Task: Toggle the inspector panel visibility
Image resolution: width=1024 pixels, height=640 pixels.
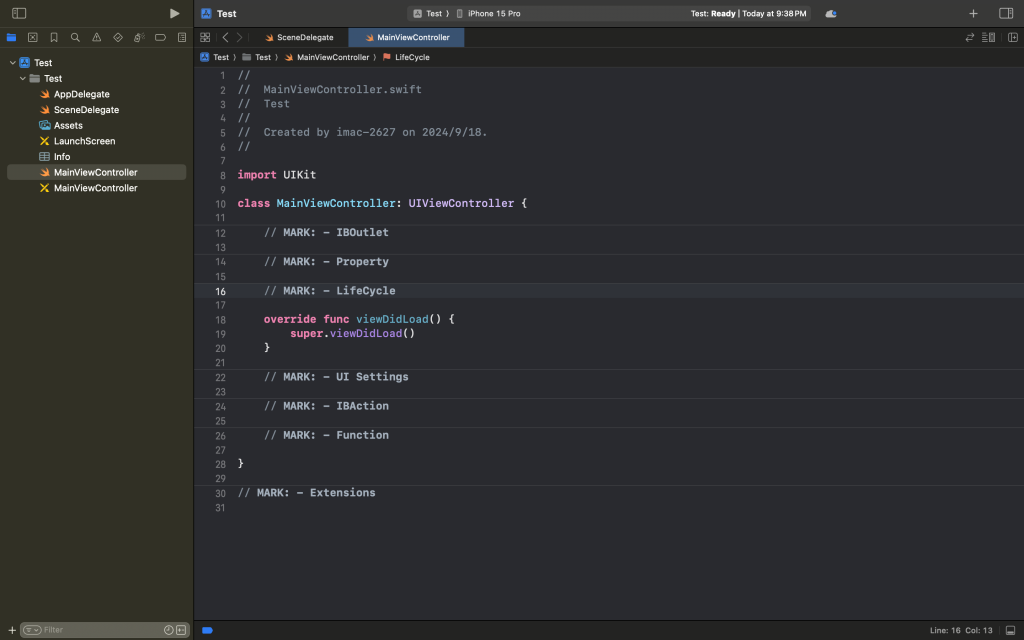Action: click(1006, 13)
